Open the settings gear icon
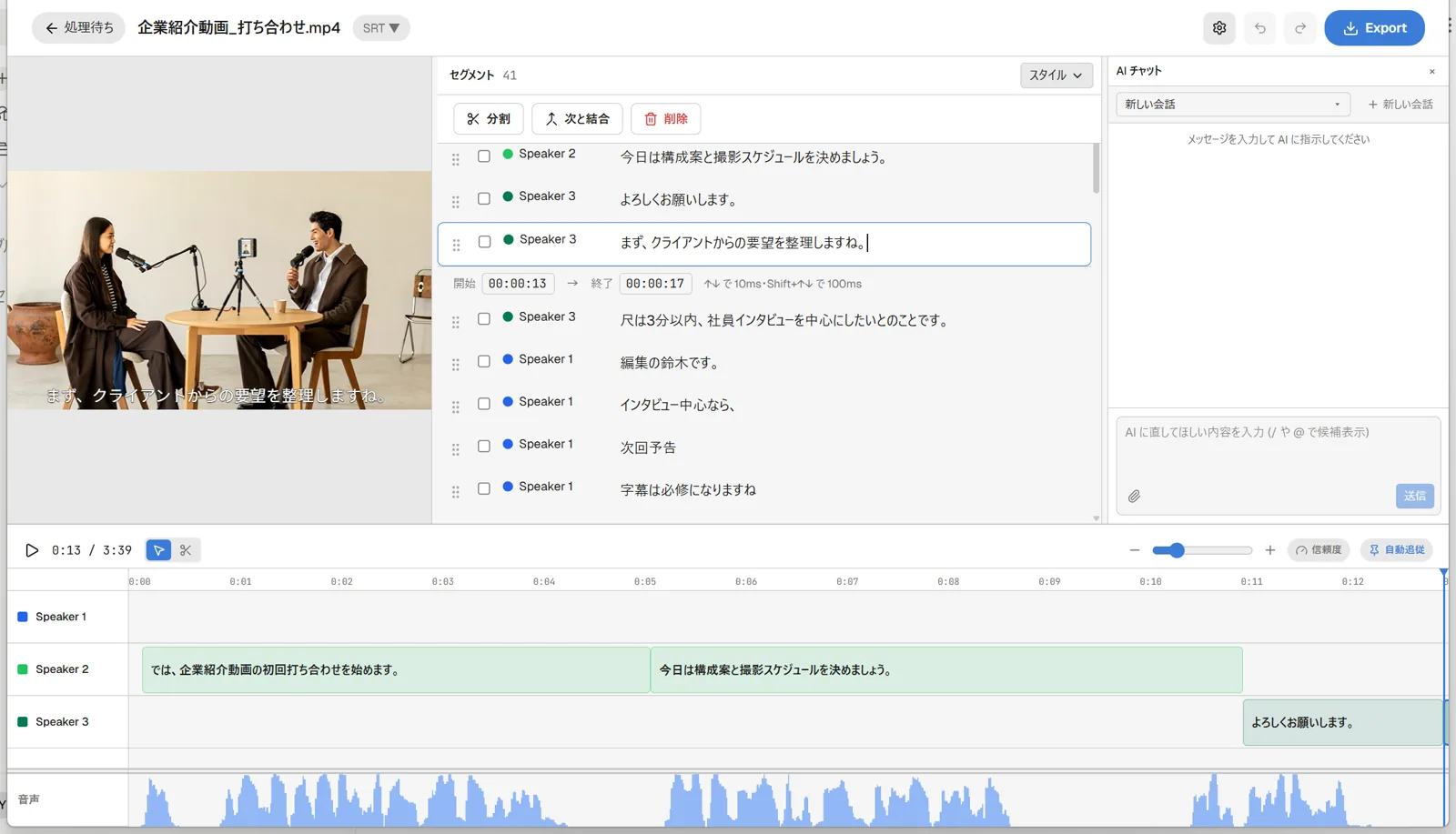This screenshot has height=834, width=1456. click(1219, 28)
